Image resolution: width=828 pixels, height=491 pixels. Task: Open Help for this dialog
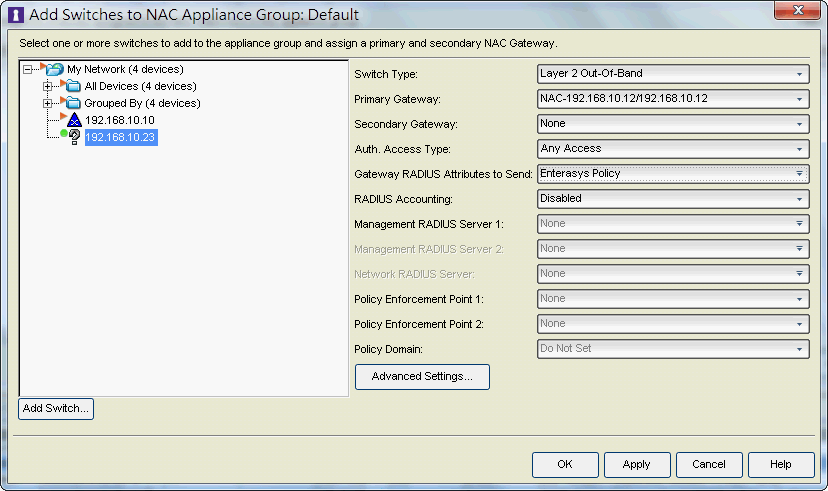(781, 465)
